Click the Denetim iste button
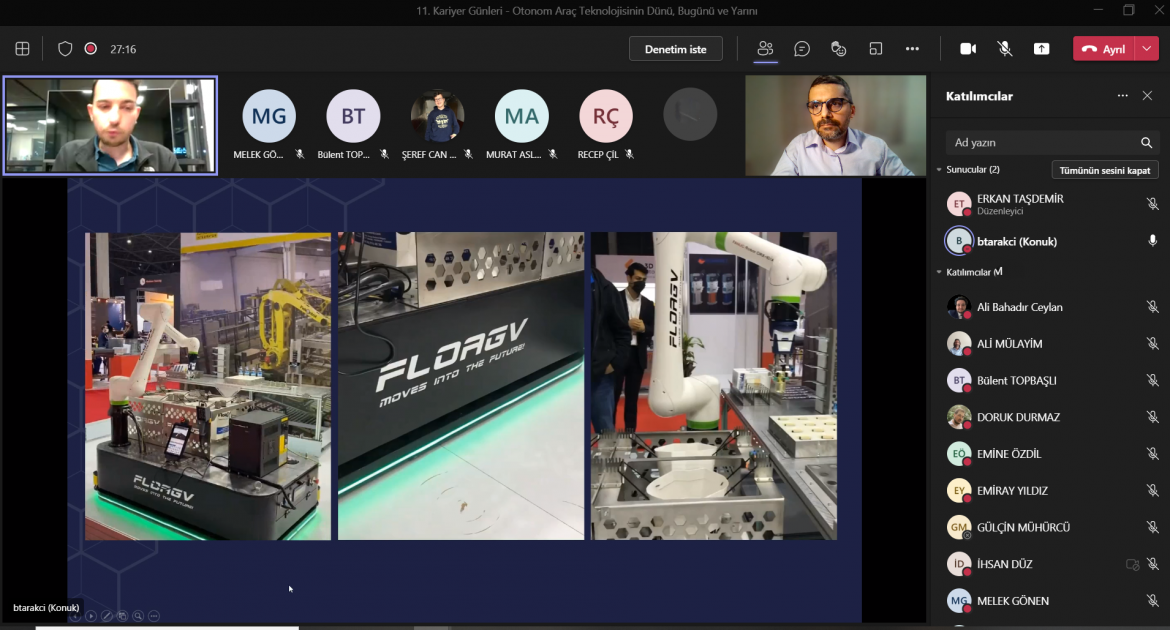 [x=675, y=49]
